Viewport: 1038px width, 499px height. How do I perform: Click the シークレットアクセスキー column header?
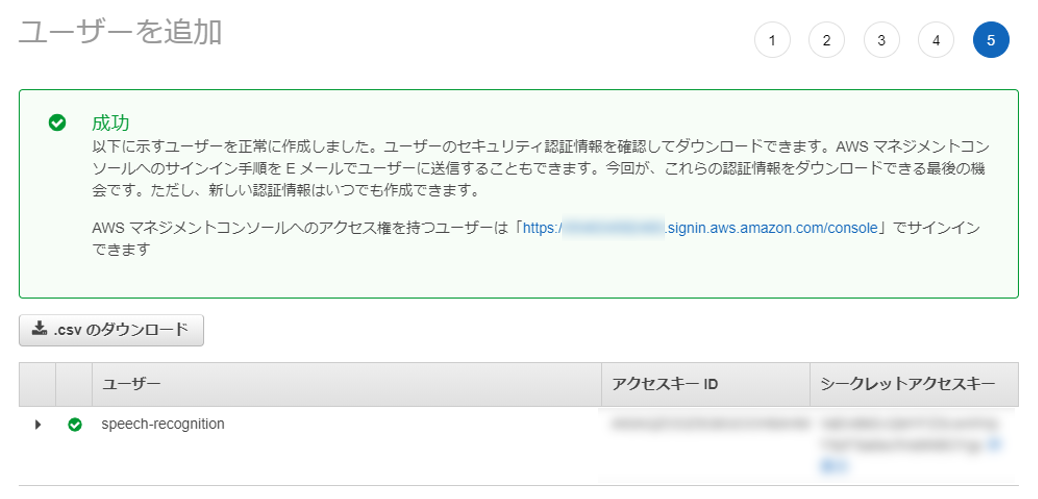pyautogui.click(x=907, y=384)
